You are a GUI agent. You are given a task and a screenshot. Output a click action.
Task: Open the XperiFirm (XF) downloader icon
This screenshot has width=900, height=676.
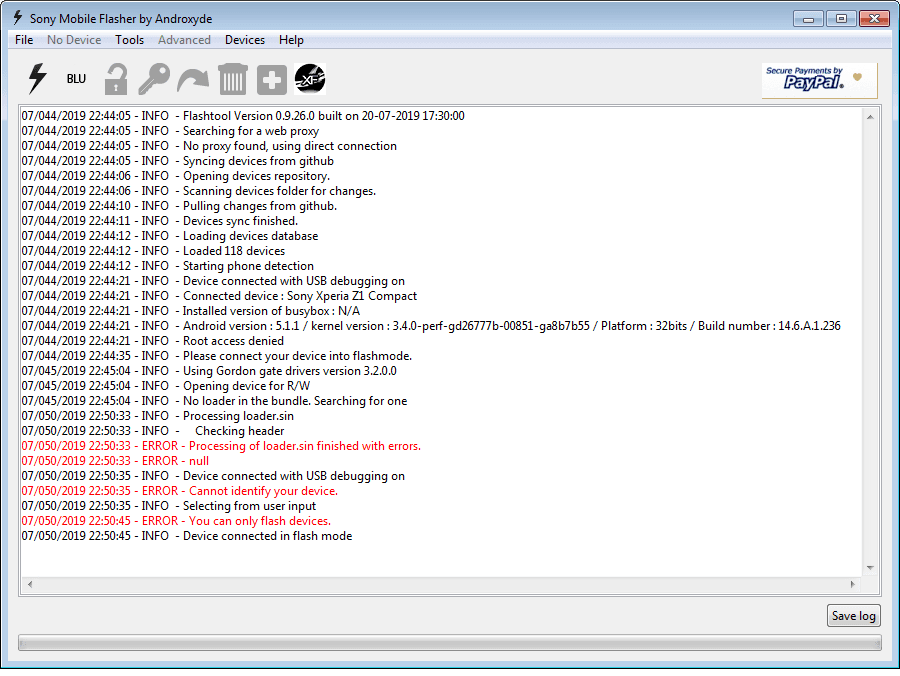(x=310, y=79)
